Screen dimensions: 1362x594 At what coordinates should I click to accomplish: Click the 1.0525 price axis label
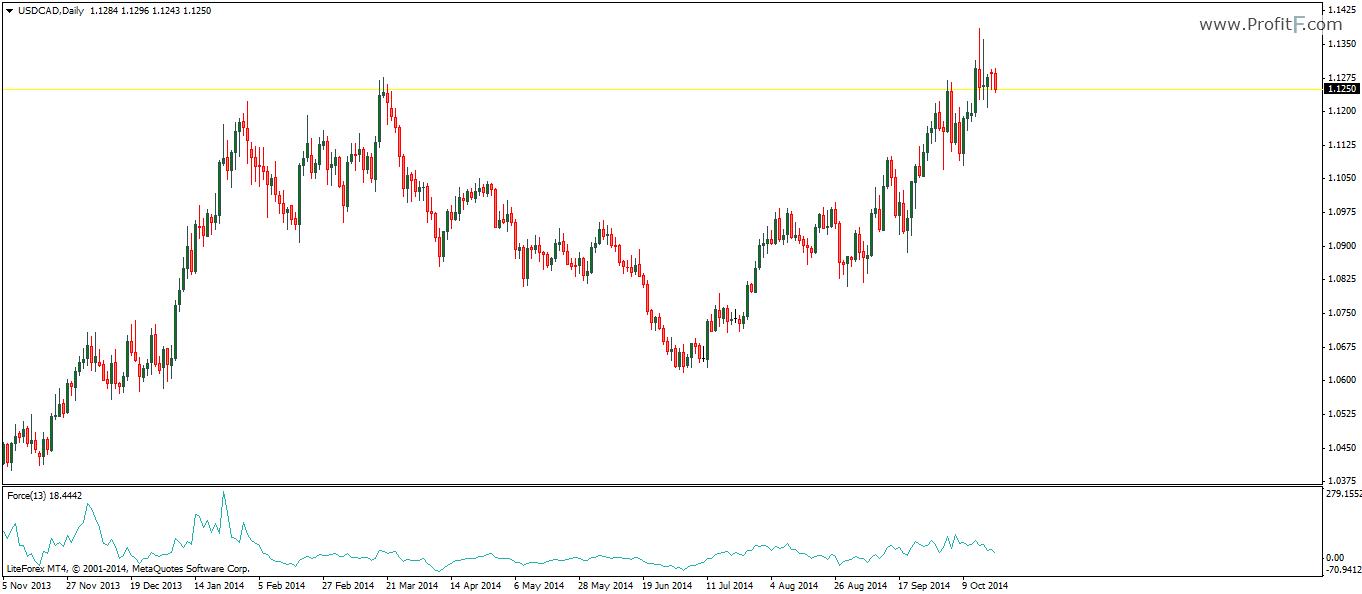tap(1342, 414)
